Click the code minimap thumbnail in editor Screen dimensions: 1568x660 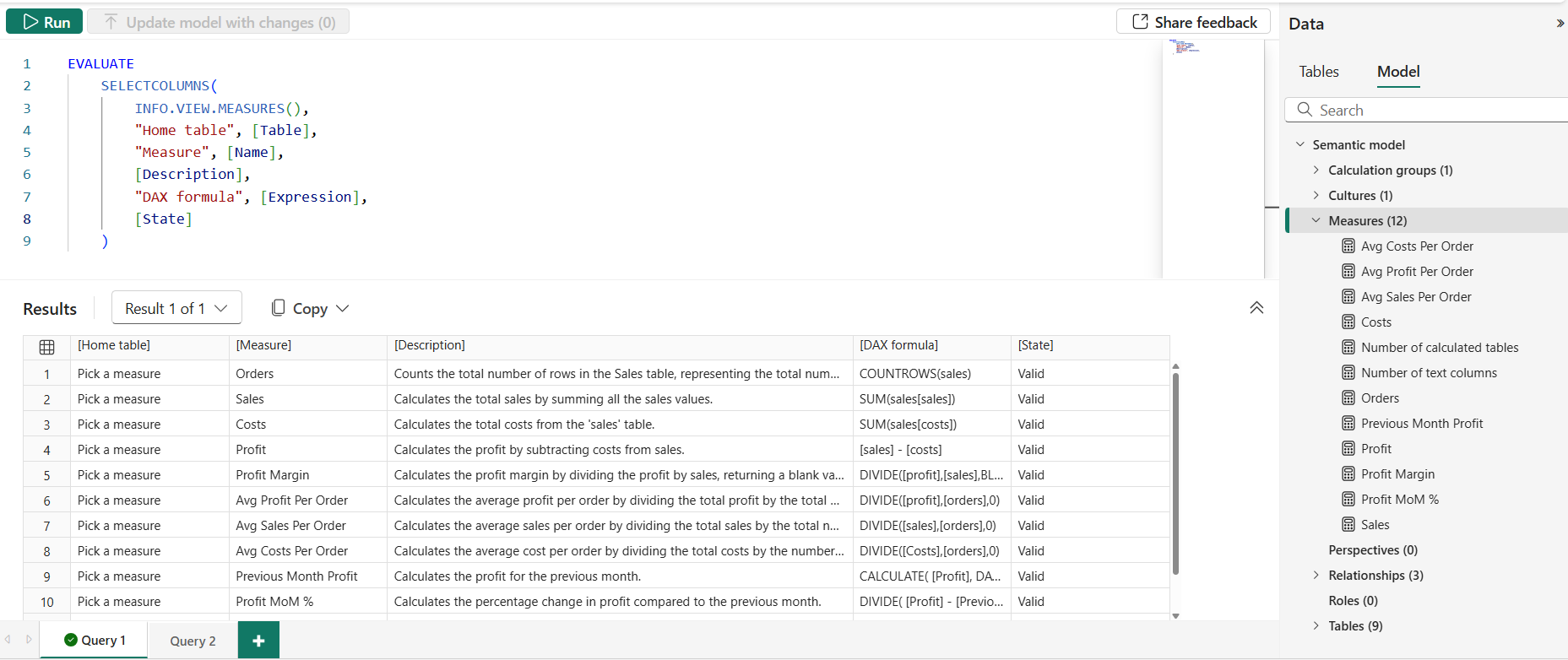[1184, 46]
